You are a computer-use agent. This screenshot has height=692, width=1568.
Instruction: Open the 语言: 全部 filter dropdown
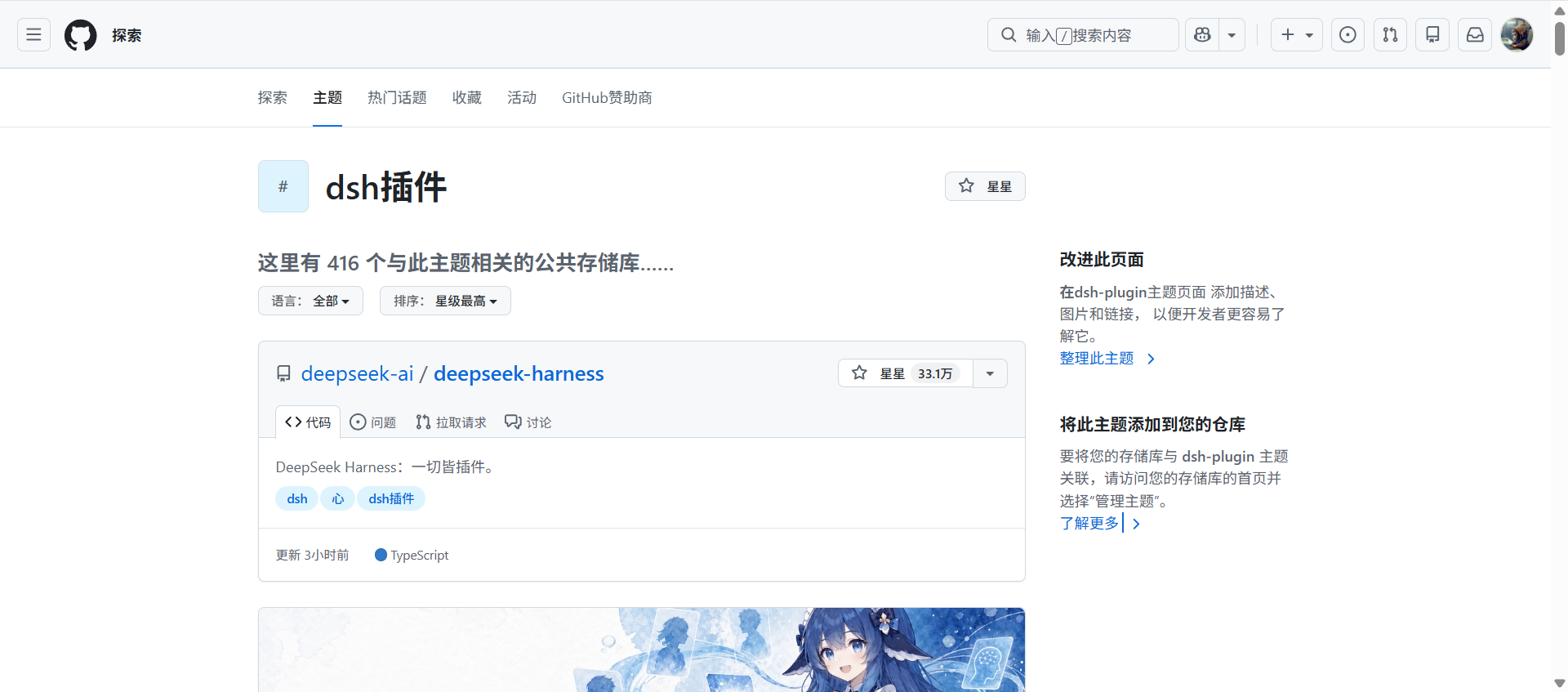point(310,301)
